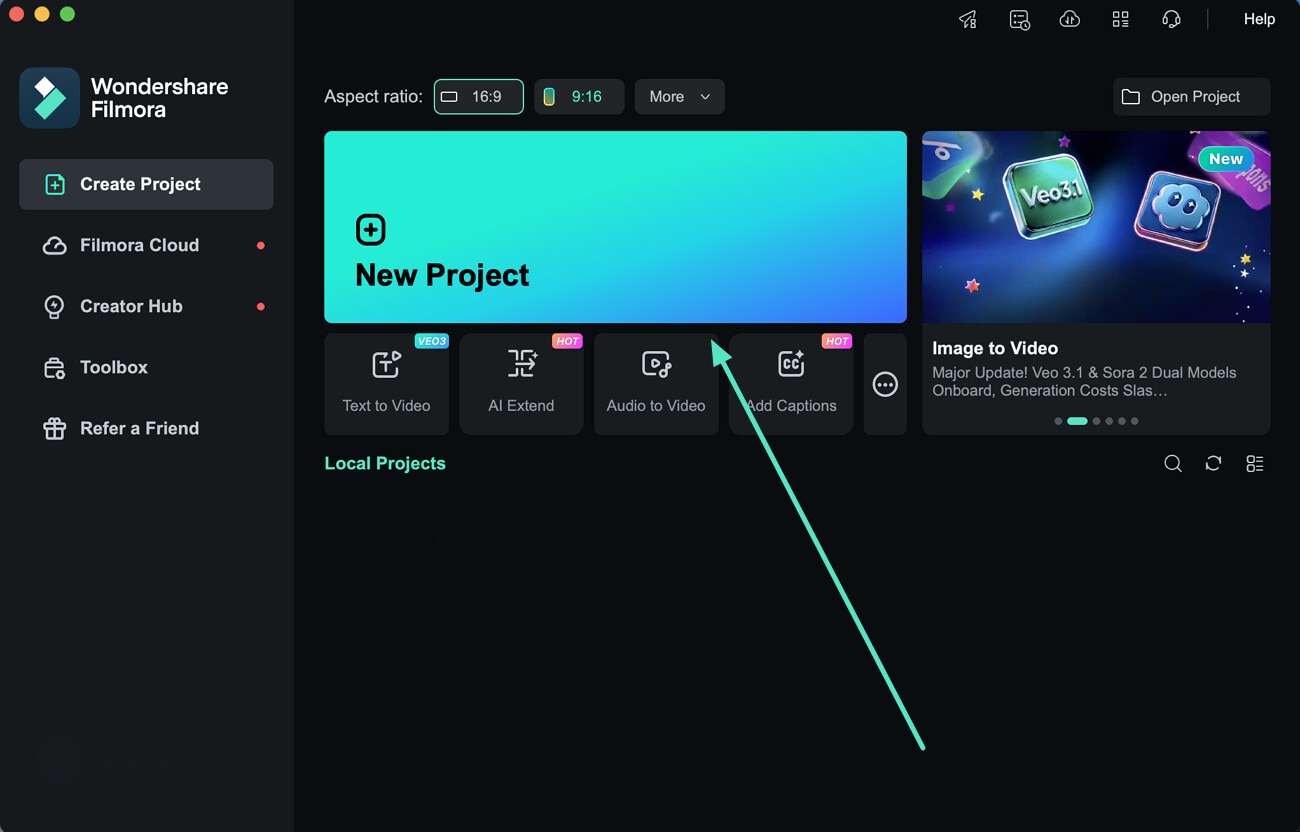Click the "Aspect ratio:" label
The image size is (1300, 832).
(x=373, y=97)
